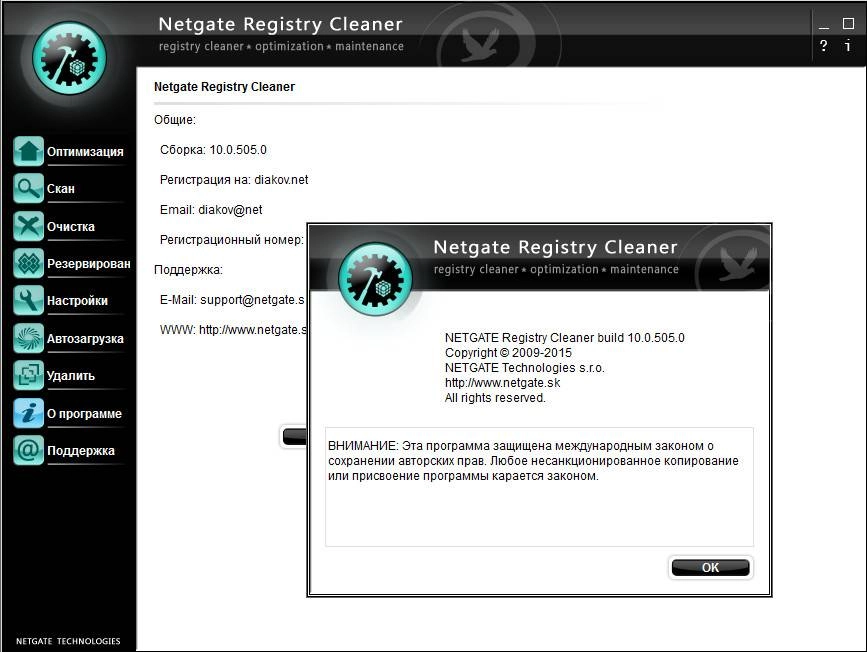The width and height of the screenshot is (867, 652).
Task: Click the Сборка: 10.0.505.0 text
Action: [213, 150]
